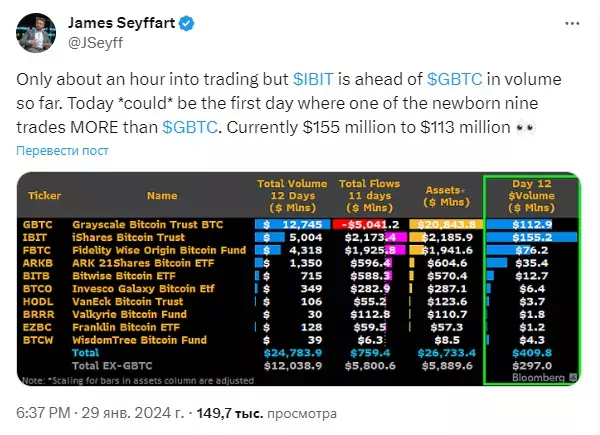Click the GBTC row in the table
This screenshot has width=600, height=435.
300,225
